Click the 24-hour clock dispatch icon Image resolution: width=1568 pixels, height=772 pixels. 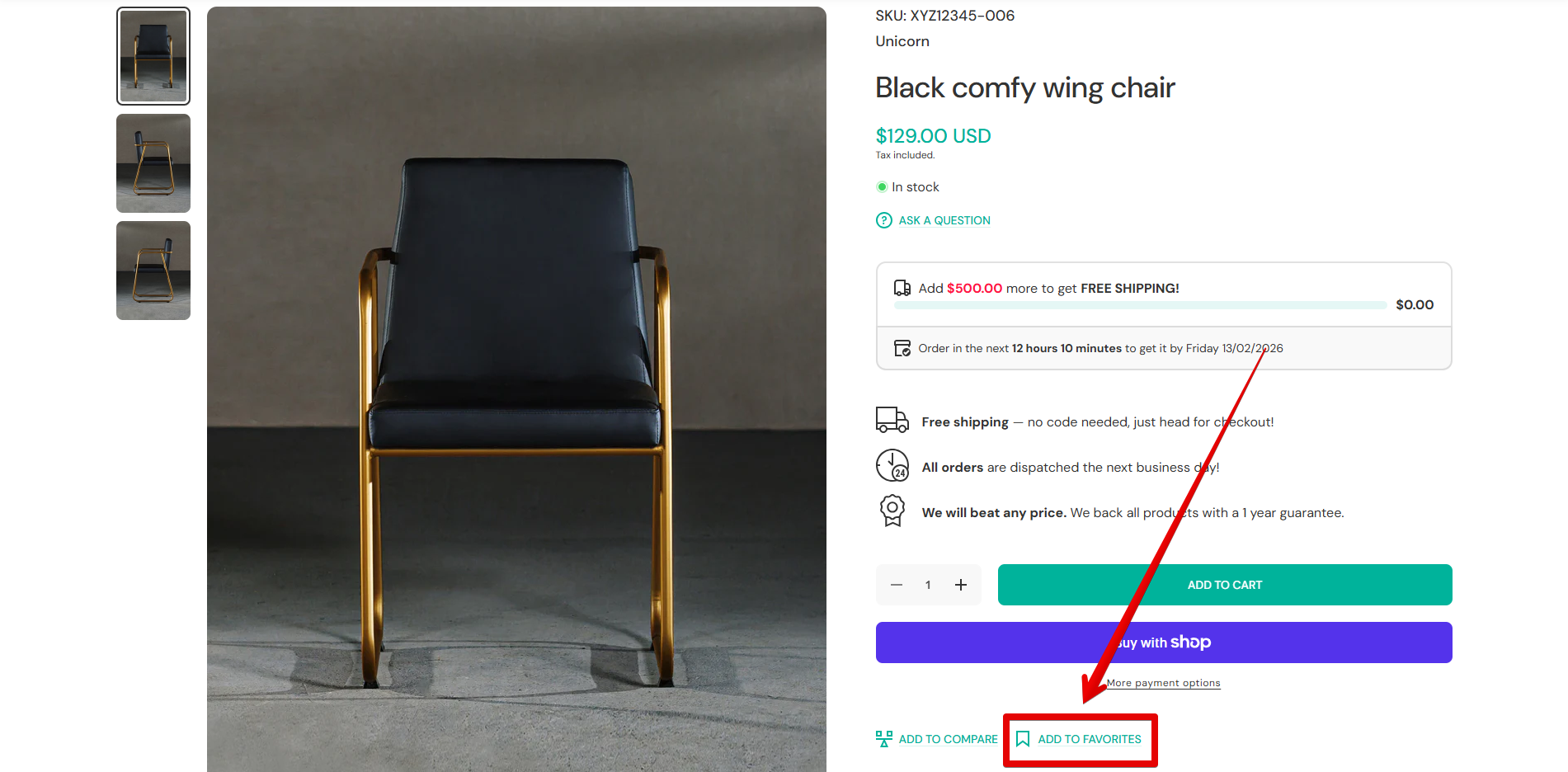pos(892,465)
